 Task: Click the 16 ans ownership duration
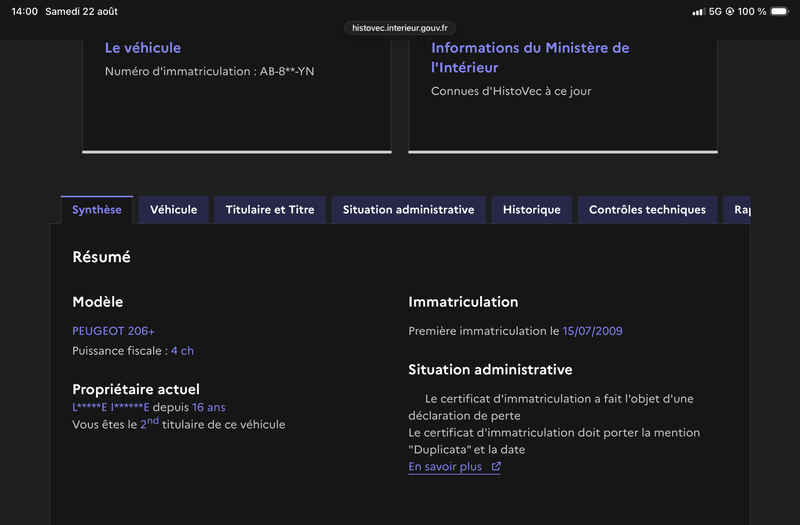coord(209,407)
